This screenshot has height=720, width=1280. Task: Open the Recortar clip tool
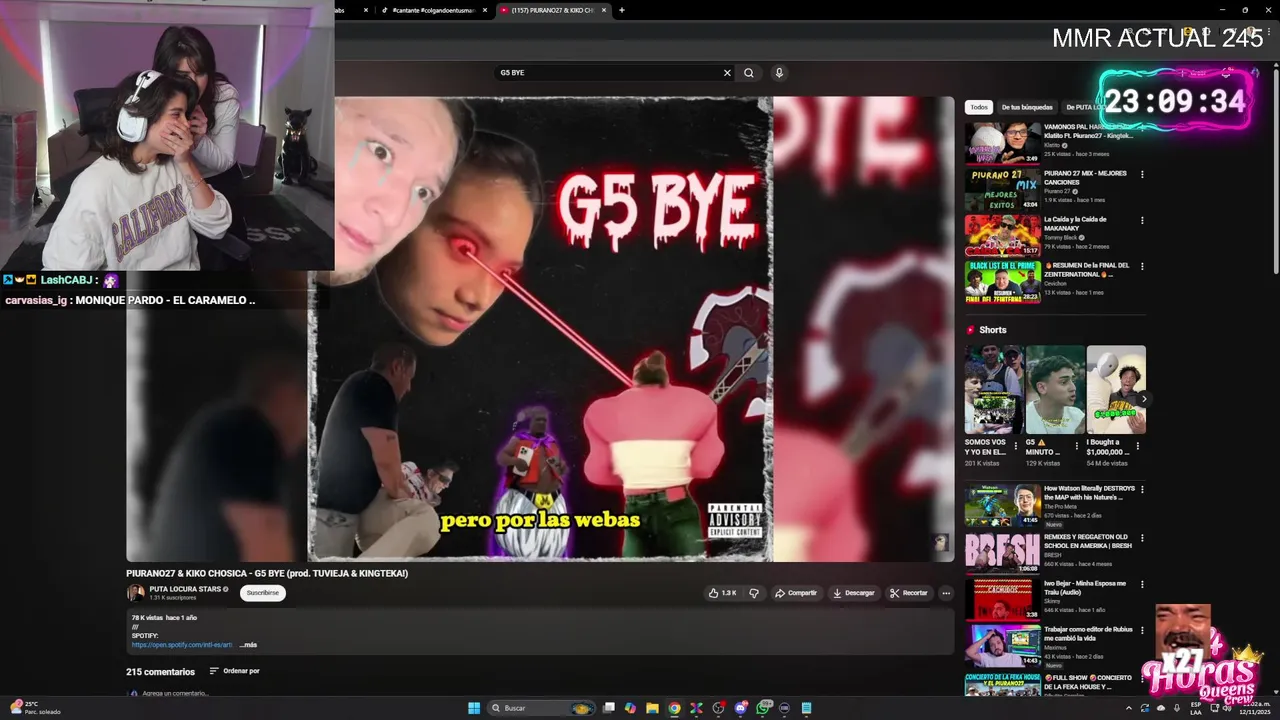point(909,593)
